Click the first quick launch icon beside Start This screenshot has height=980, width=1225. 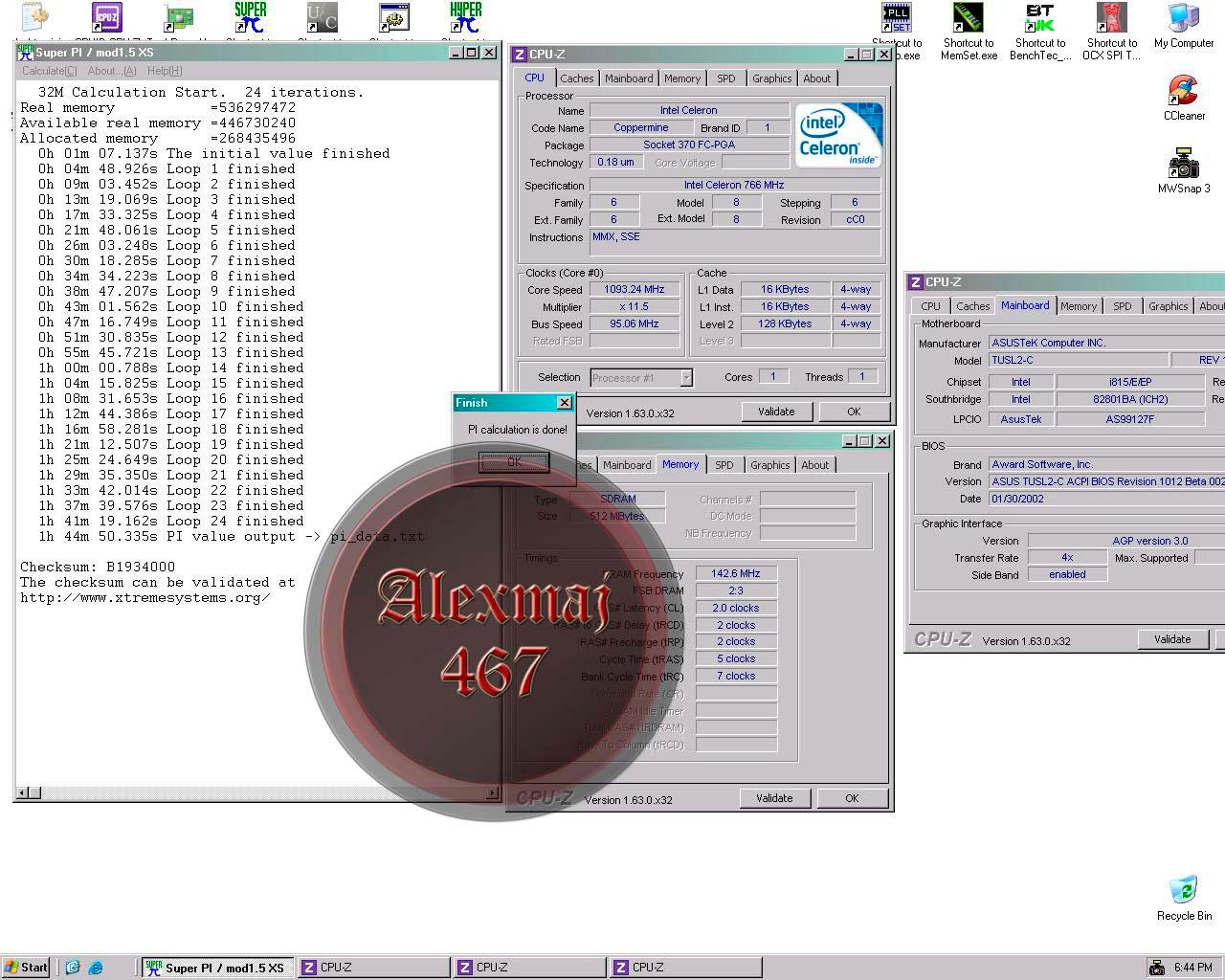(x=73, y=968)
